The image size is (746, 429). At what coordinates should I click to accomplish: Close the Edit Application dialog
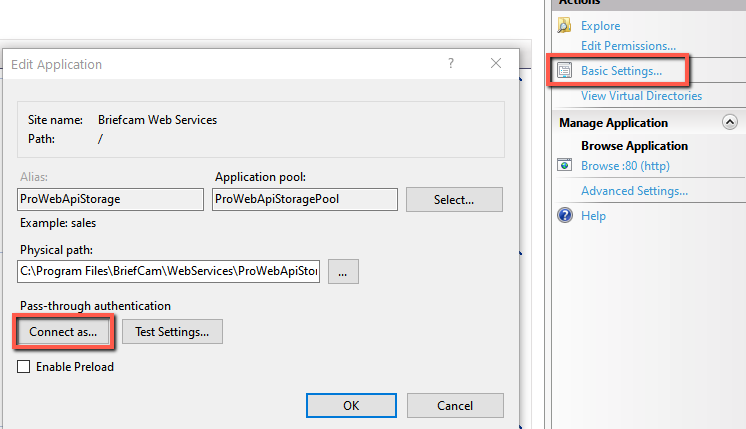pos(496,63)
